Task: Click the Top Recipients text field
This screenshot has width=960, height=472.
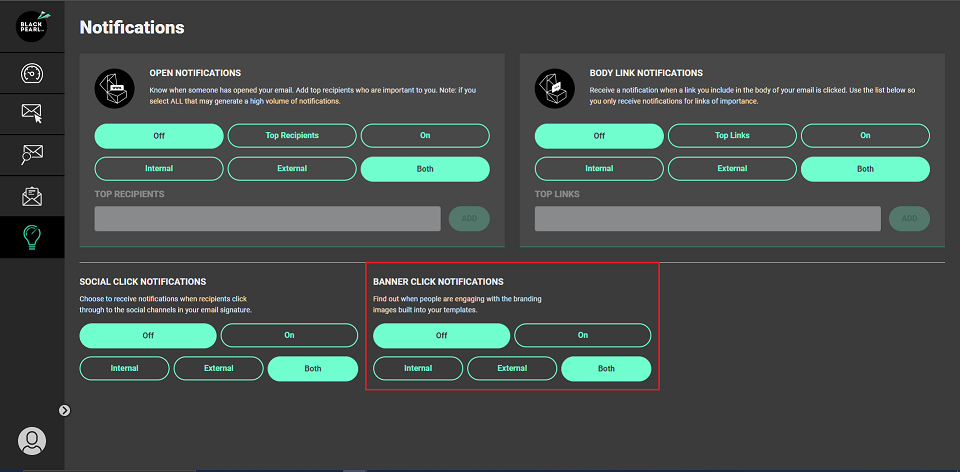Action: (267, 219)
